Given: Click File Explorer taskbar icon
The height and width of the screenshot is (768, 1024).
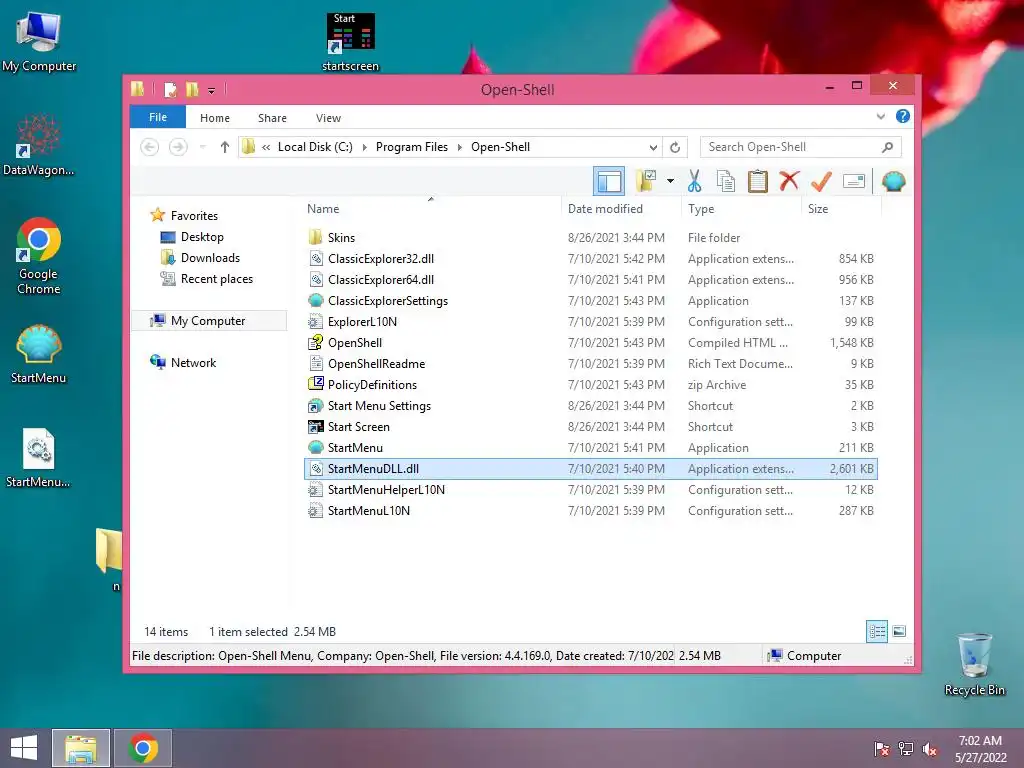Looking at the screenshot, I should coord(81,748).
